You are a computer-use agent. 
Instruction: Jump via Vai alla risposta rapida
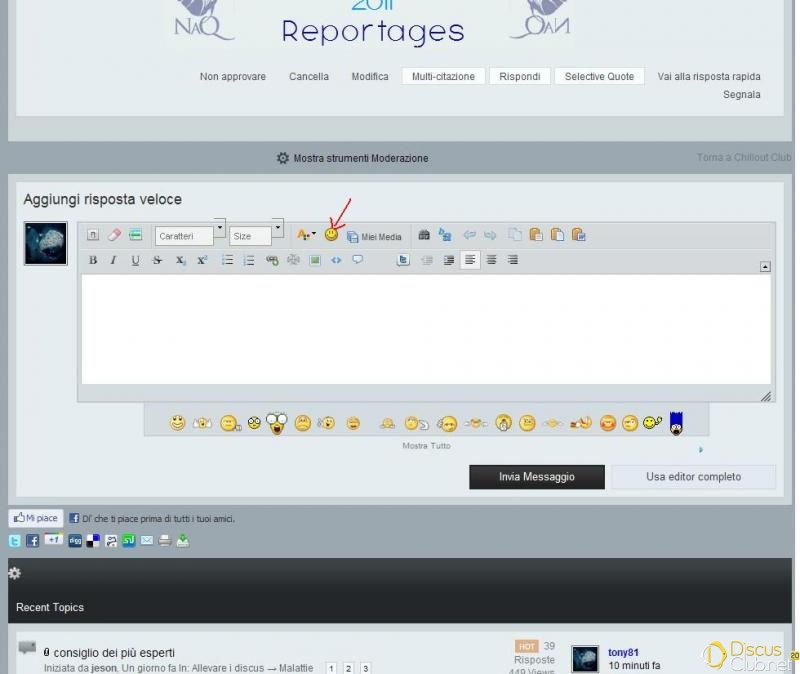click(x=709, y=77)
